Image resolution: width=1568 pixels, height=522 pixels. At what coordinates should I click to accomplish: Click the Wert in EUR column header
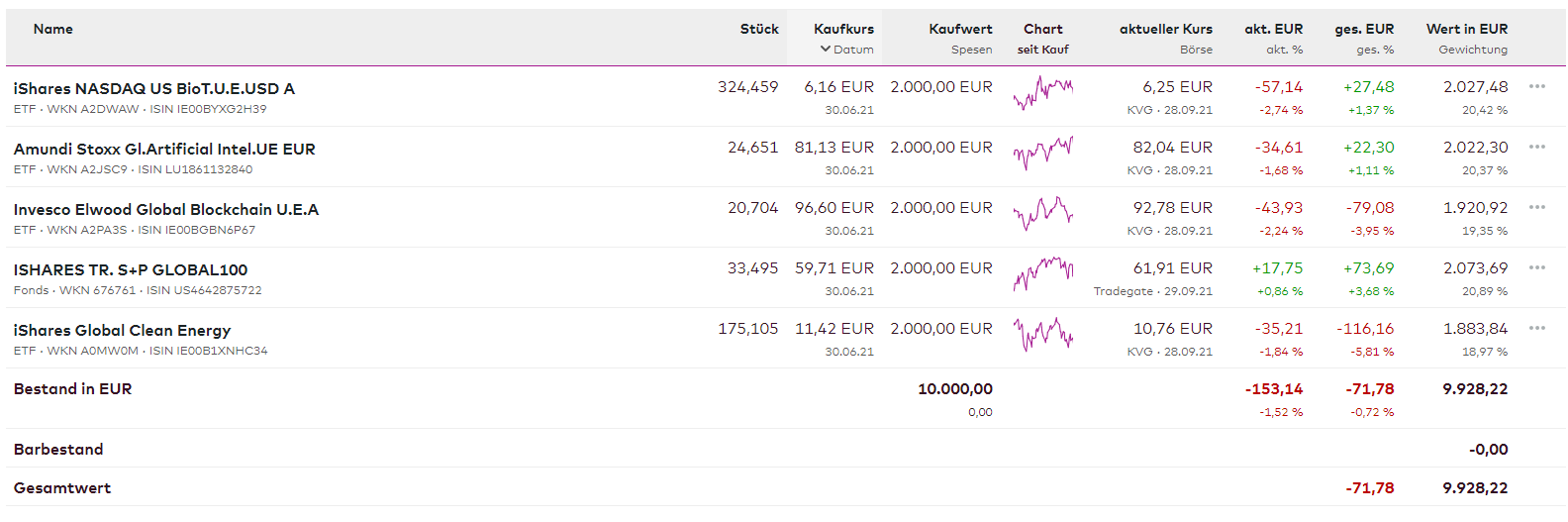tap(1466, 30)
